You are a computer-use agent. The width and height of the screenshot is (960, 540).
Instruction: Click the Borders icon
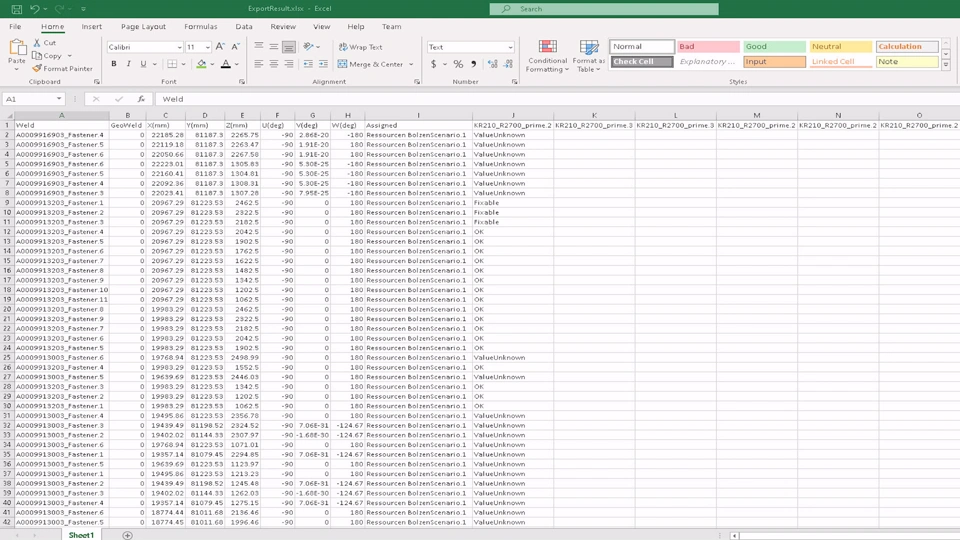173,64
